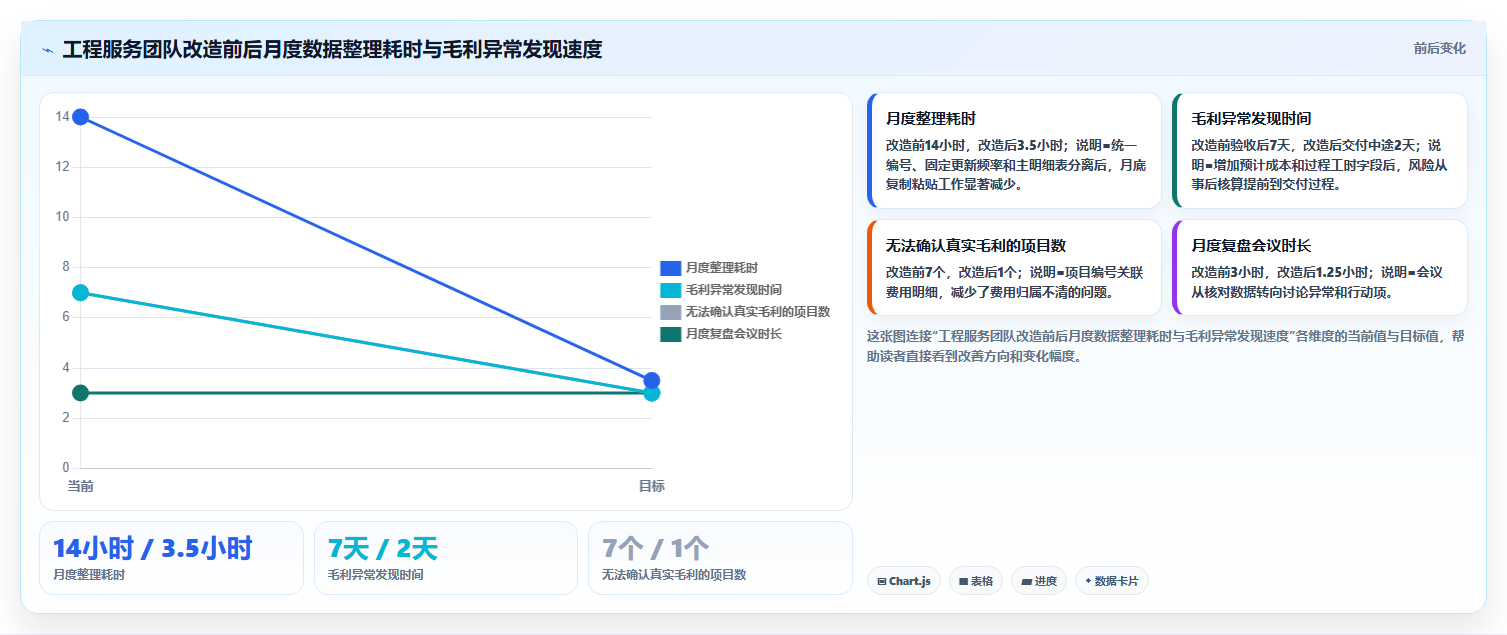Click the table icon in 表格 chip
The width and height of the screenshot is (1507, 635).
tap(964, 581)
